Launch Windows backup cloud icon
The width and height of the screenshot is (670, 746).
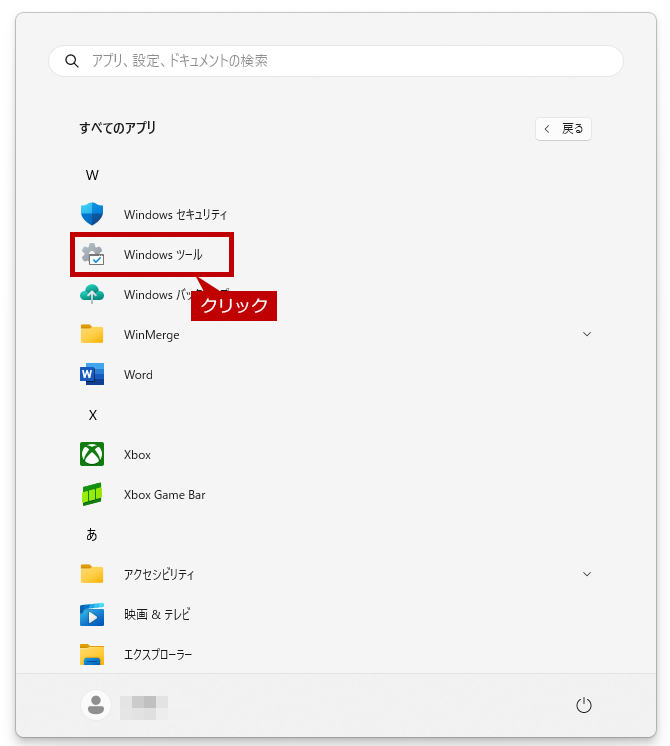point(92,294)
